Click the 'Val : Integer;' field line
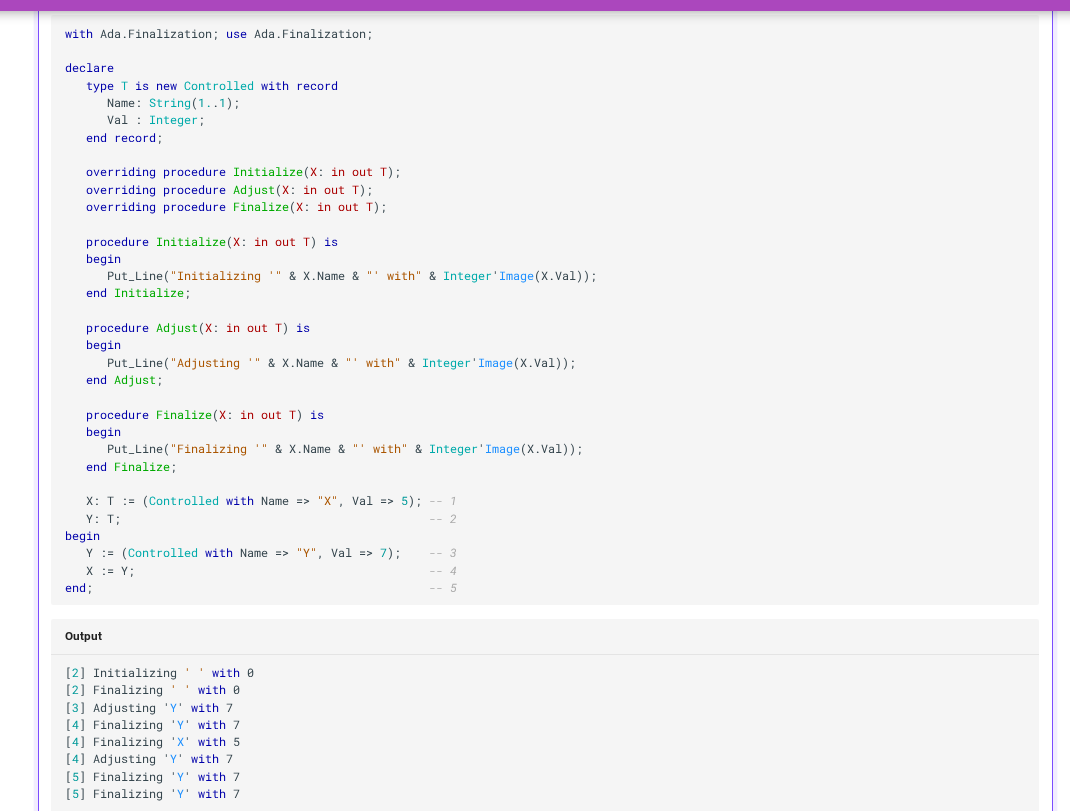This screenshot has height=811, width=1070. coord(156,120)
